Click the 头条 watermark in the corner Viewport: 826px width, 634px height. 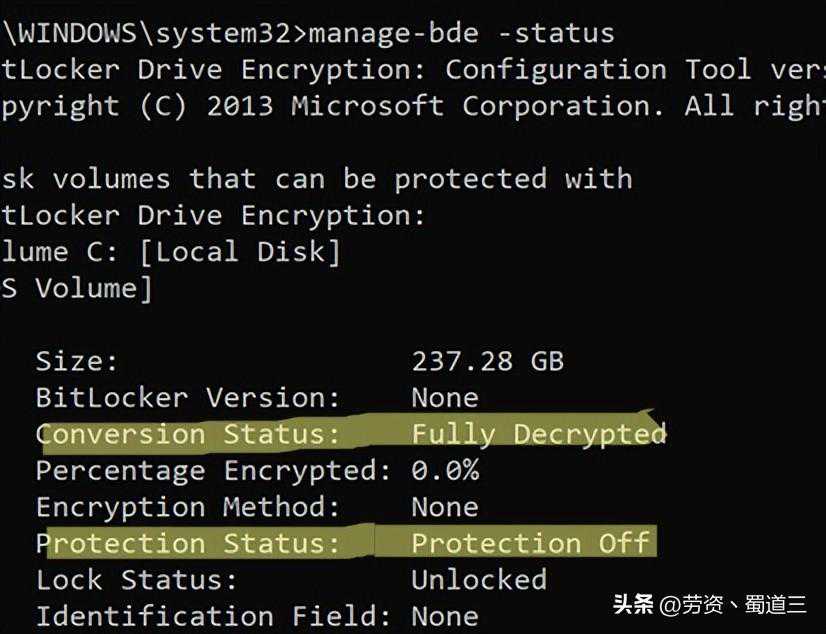[x=633, y=605]
